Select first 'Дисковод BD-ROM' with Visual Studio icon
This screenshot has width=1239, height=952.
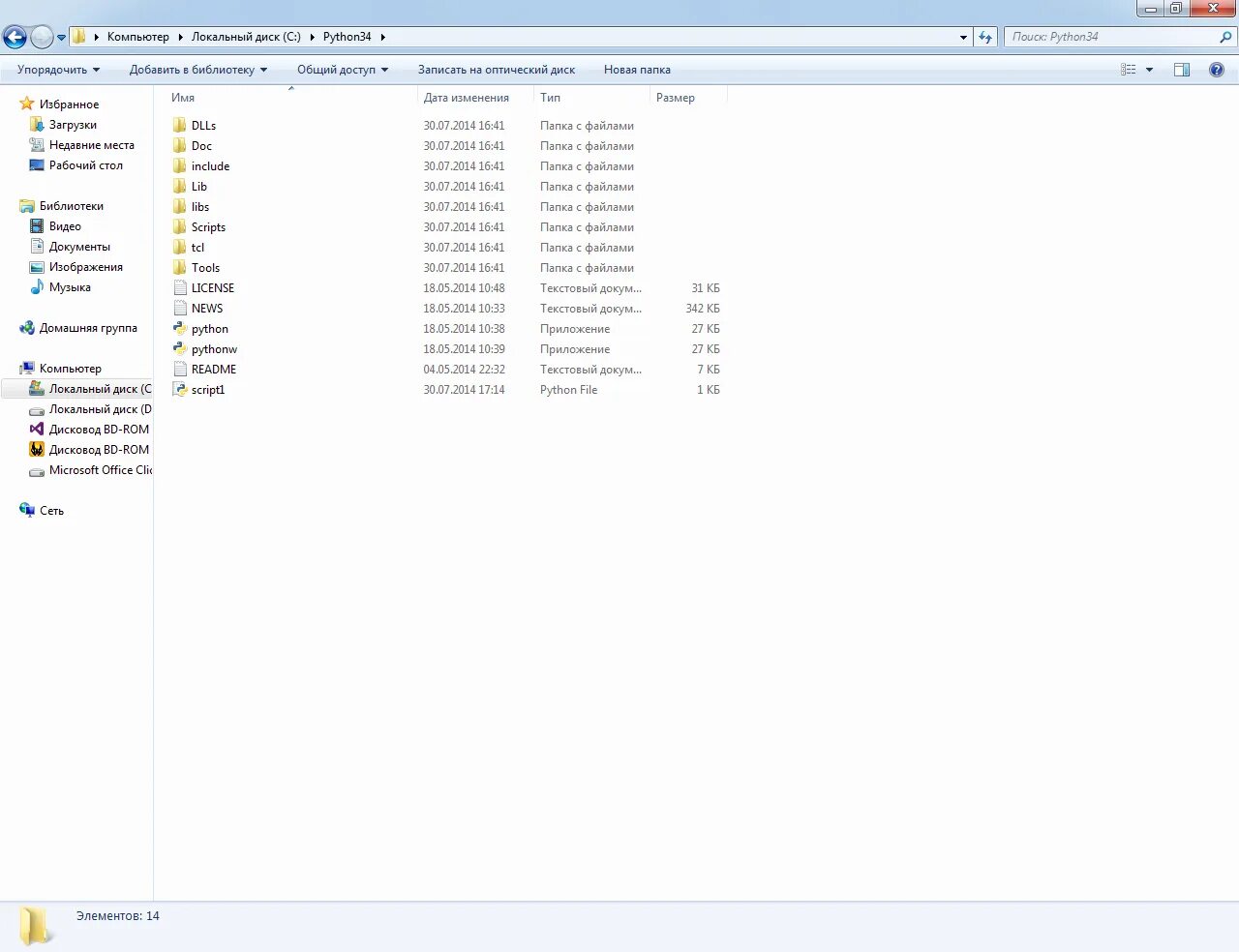(99, 430)
